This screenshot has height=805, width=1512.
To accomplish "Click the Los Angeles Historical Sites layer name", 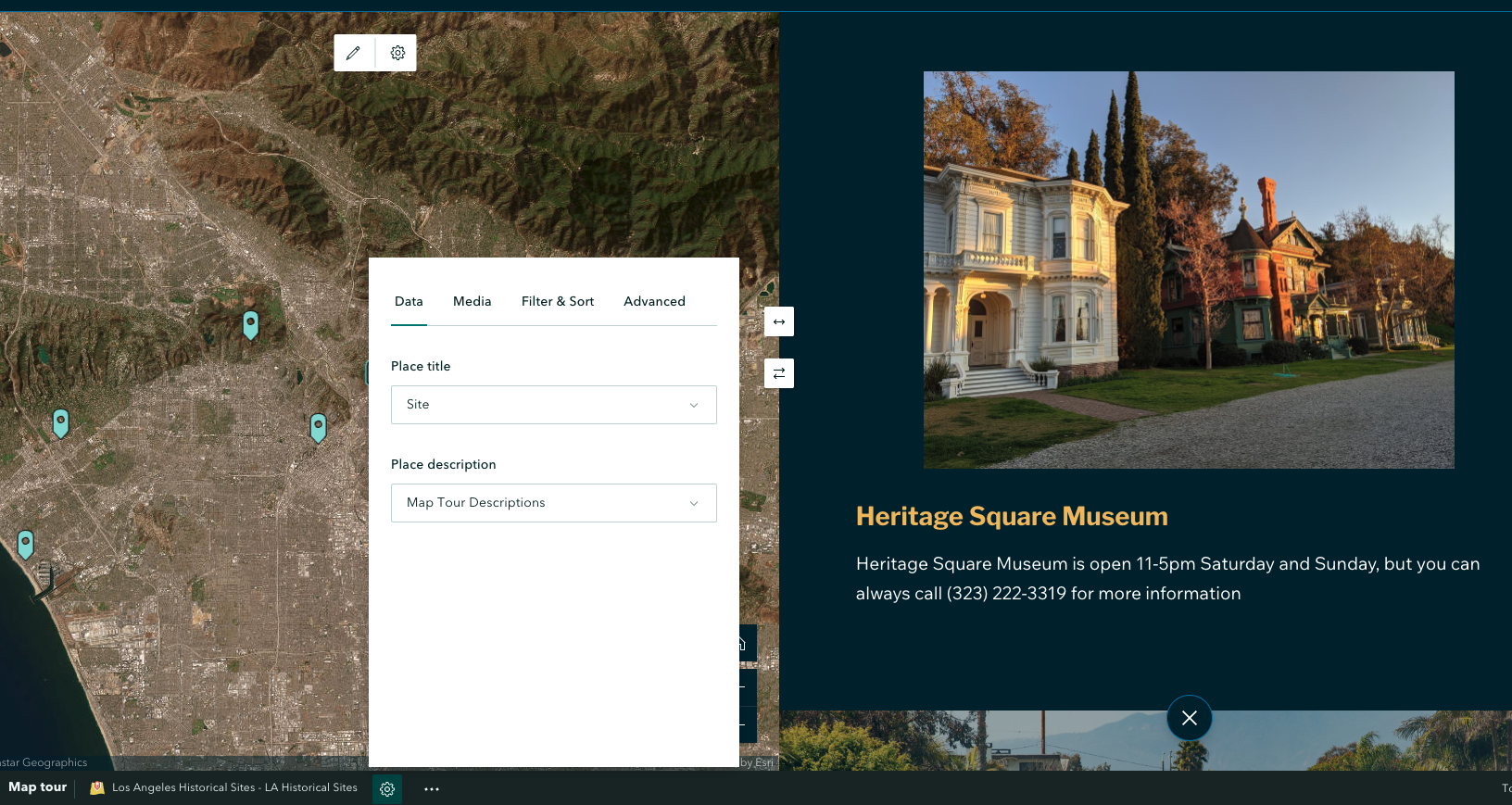I will tap(234, 787).
